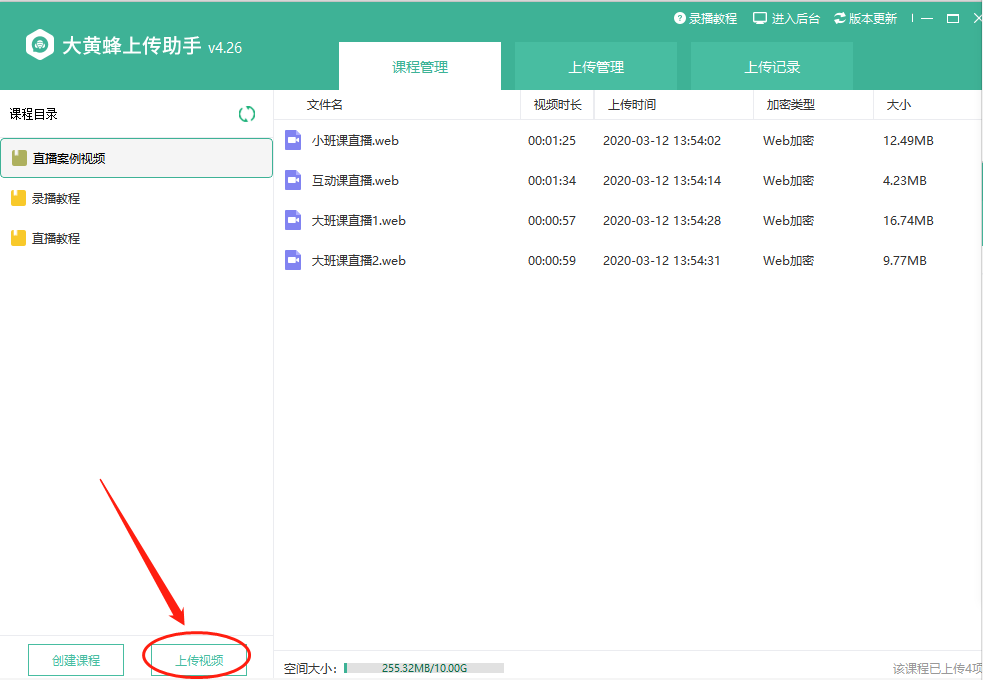The width and height of the screenshot is (983, 680).
Task: Open the 录播教程 help link
Action: pos(705,18)
